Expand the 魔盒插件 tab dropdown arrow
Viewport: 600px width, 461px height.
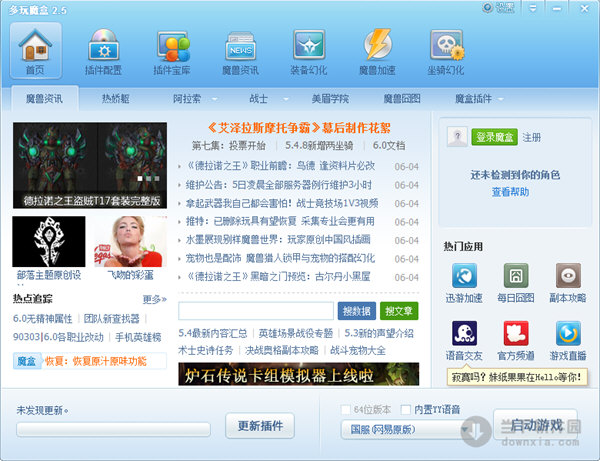pyautogui.click(x=501, y=99)
